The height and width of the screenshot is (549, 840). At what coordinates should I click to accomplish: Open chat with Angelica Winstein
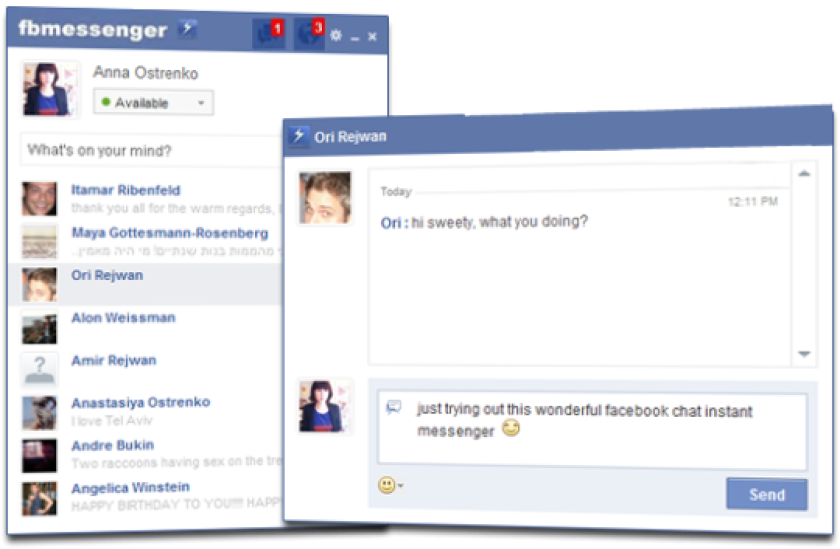click(130, 488)
